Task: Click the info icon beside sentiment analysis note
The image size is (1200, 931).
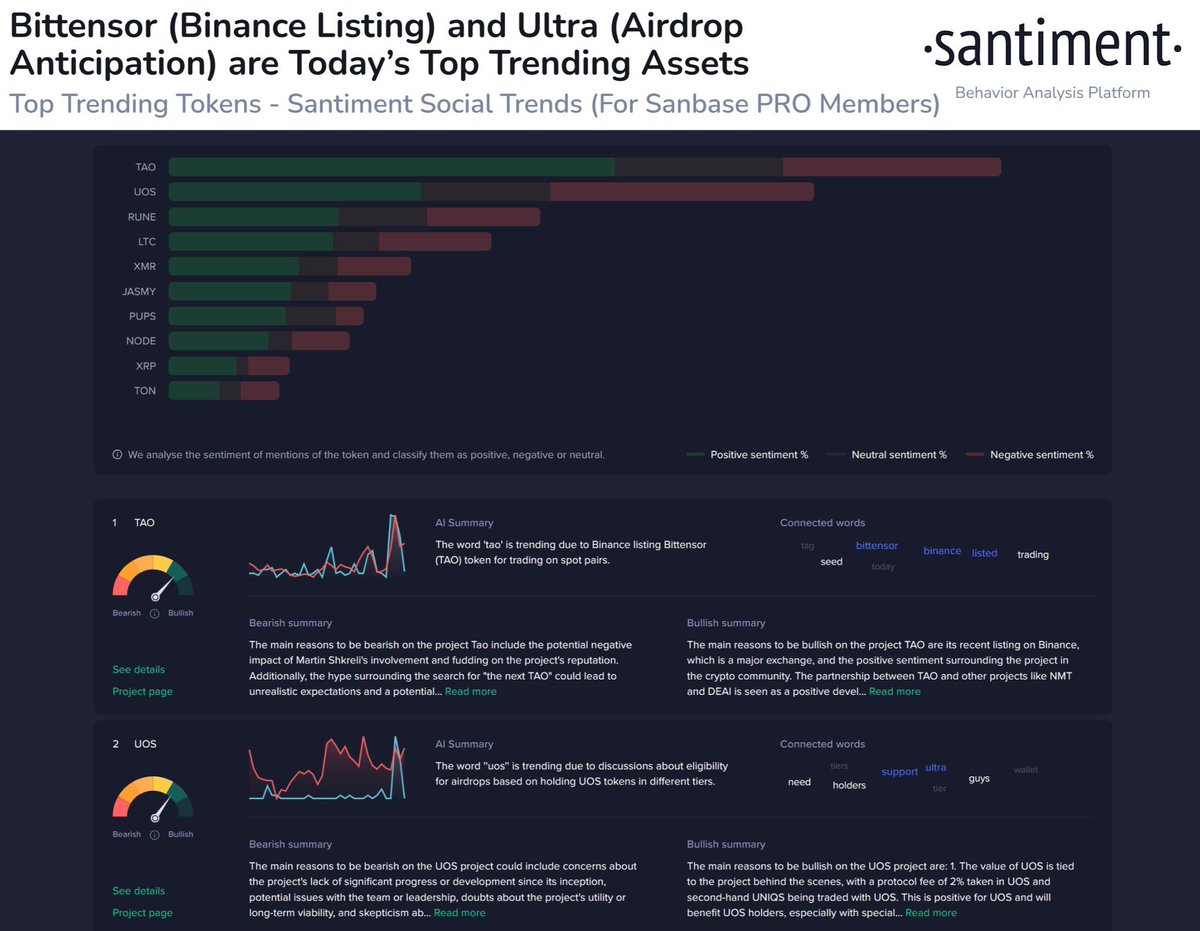Action: click(x=117, y=455)
